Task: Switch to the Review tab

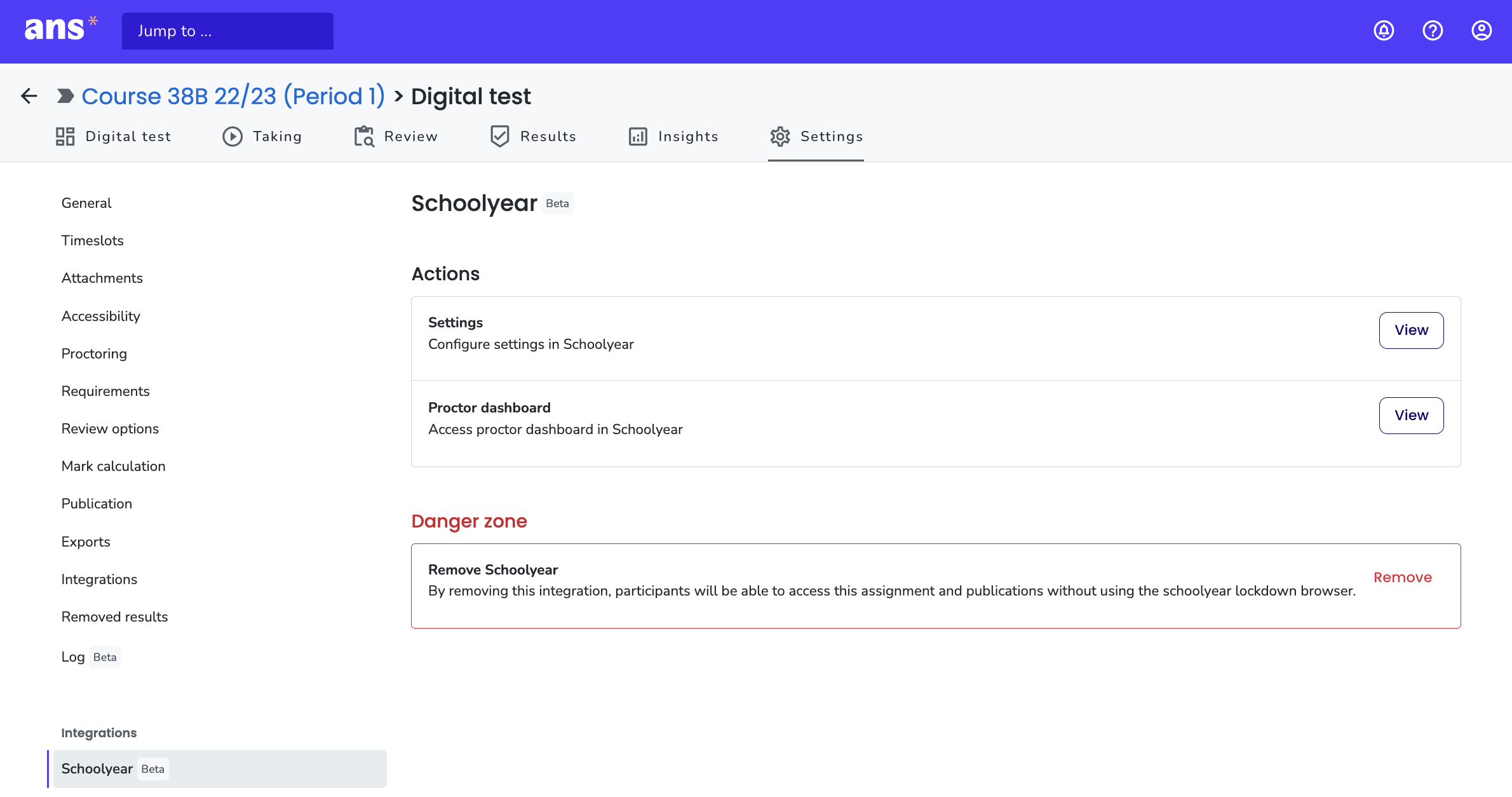Action: [x=396, y=136]
